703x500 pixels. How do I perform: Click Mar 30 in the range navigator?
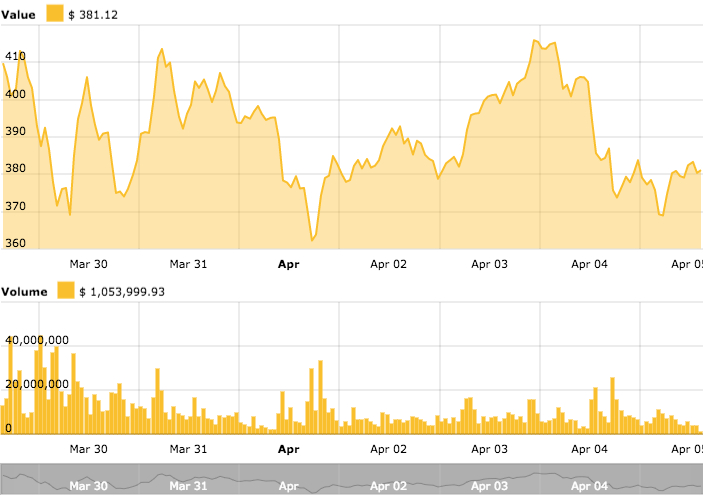tap(89, 486)
